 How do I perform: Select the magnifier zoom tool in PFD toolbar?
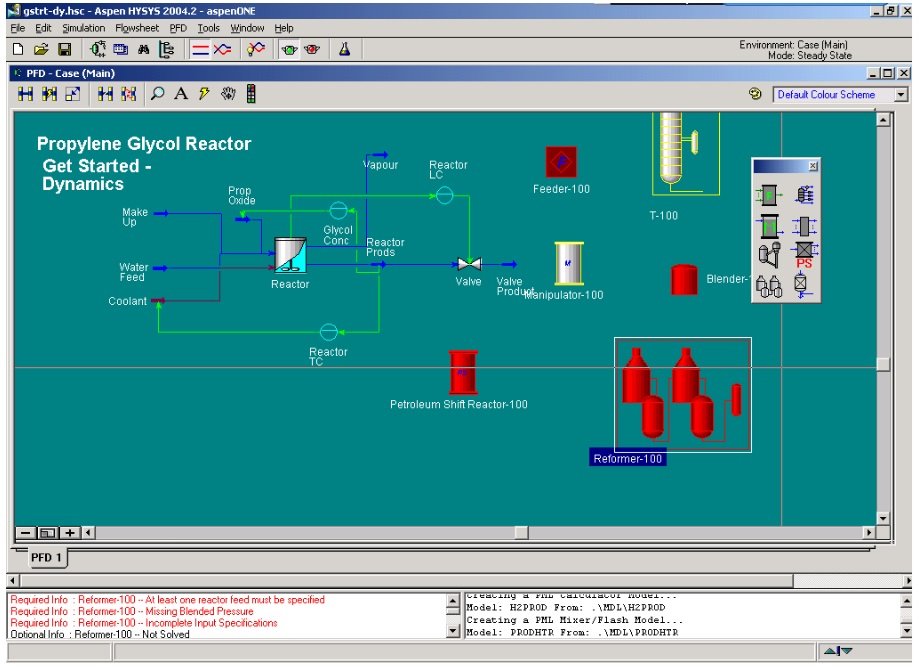click(157, 94)
